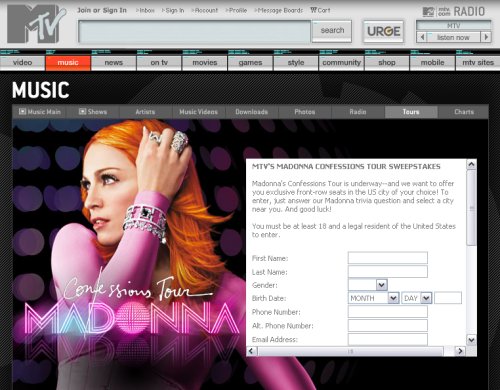This screenshot has height=390, width=500.
Task: Open the mobile navigation tab
Action: tap(432, 63)
